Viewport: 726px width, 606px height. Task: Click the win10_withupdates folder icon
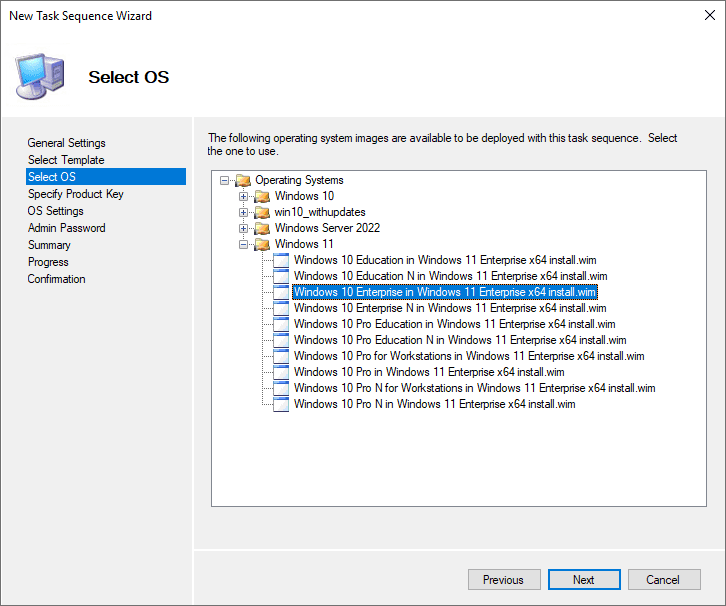click(263, 212)
